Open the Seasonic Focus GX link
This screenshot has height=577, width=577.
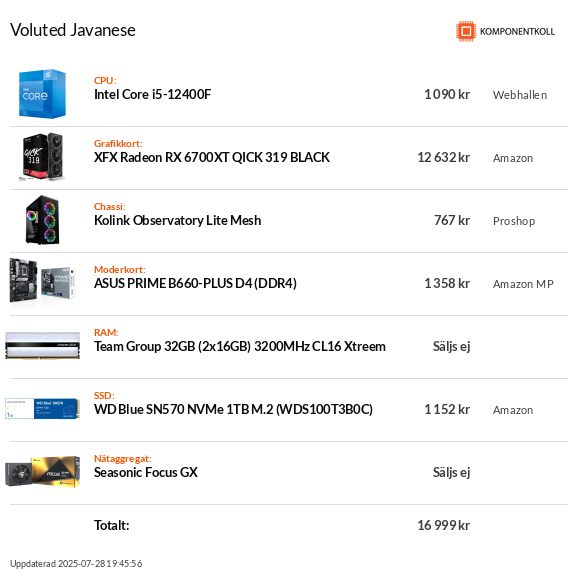coord(146,472)
